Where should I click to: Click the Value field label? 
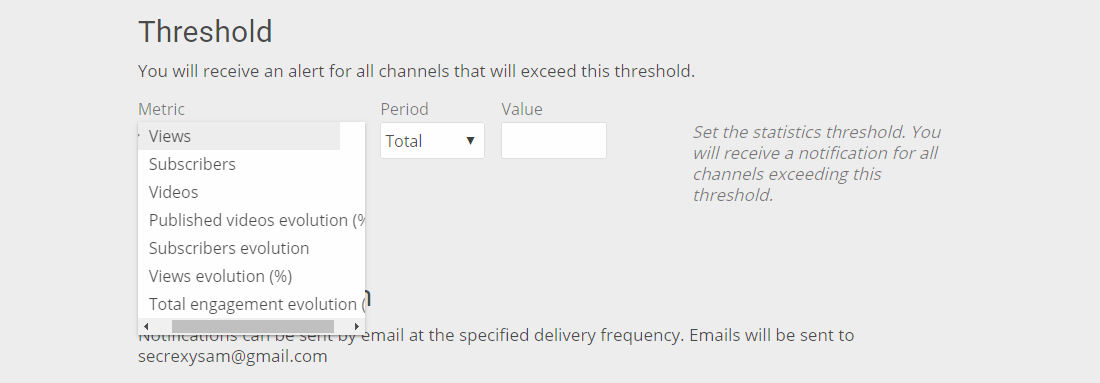[522, 109]
